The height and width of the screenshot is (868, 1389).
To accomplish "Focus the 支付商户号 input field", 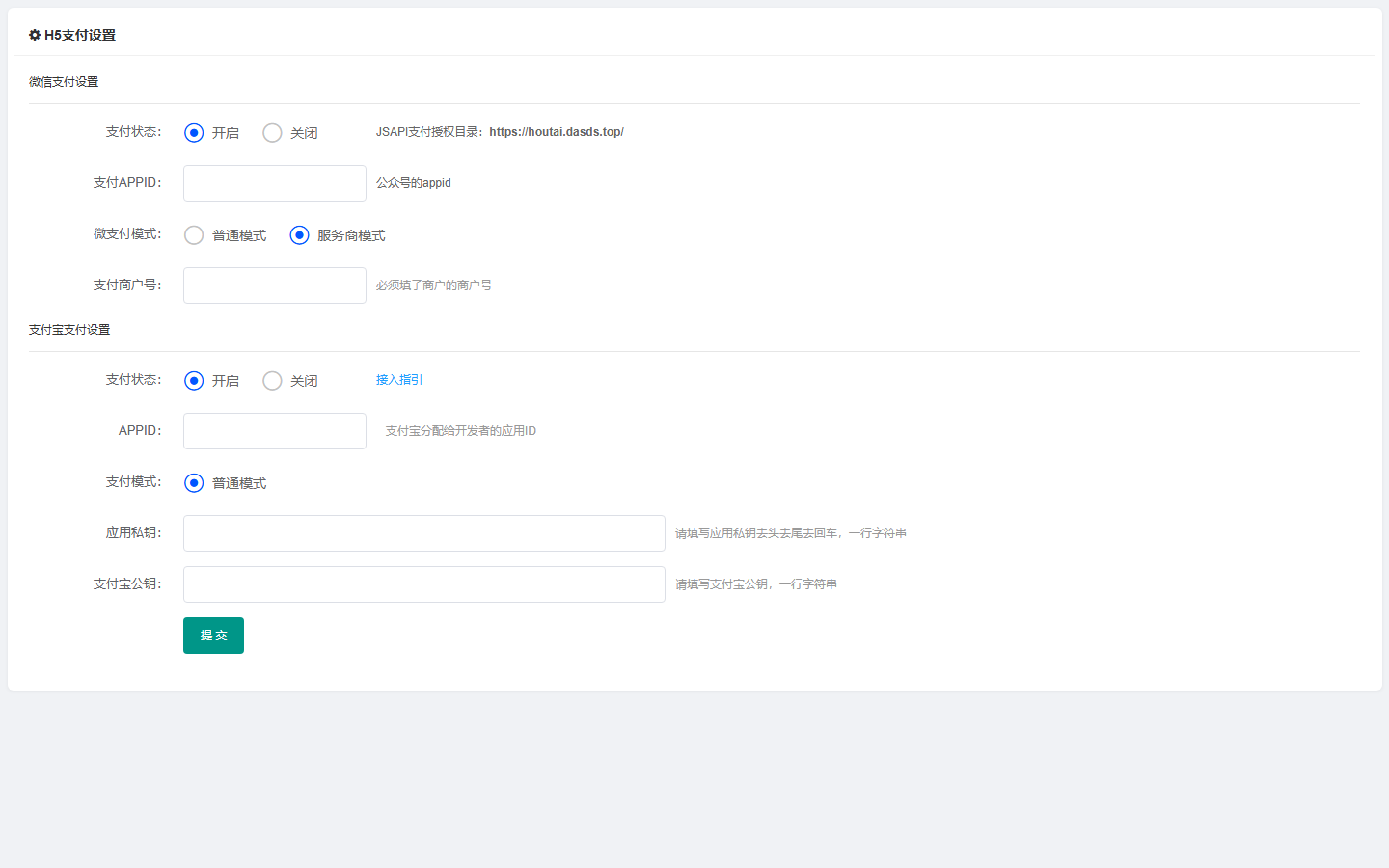I will [x=275, y=285].
